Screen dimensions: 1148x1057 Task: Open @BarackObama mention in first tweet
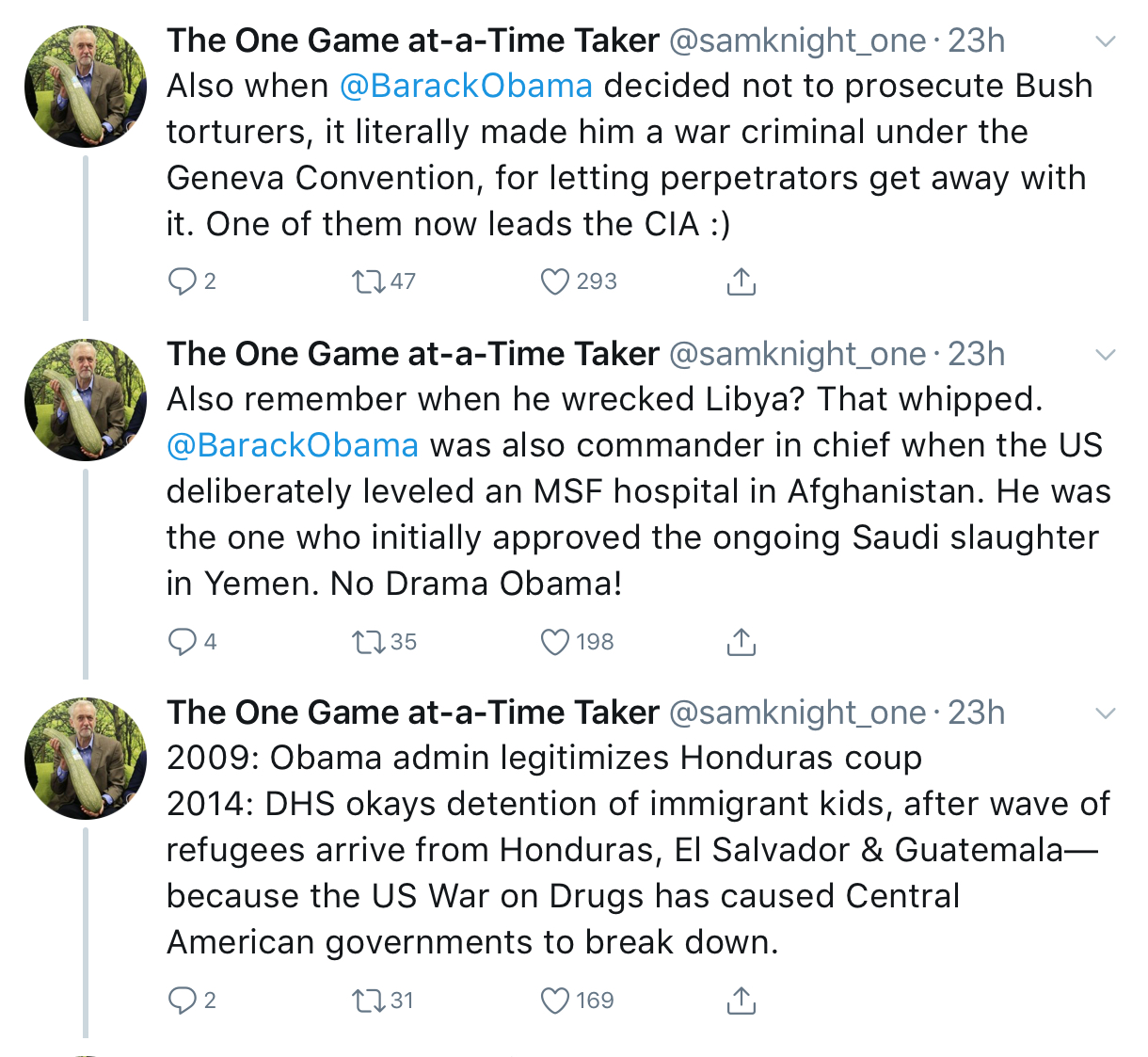466,86
